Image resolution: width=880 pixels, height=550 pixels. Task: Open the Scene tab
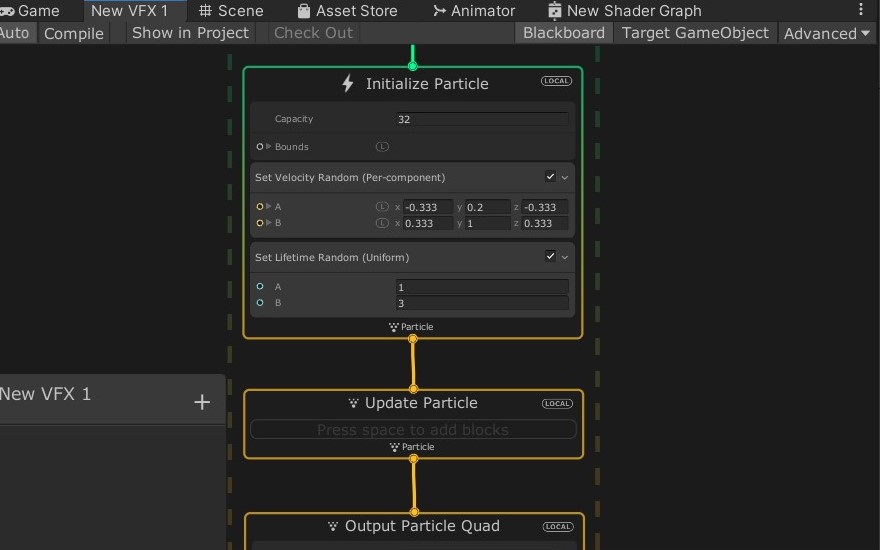(x=231, y=11)
